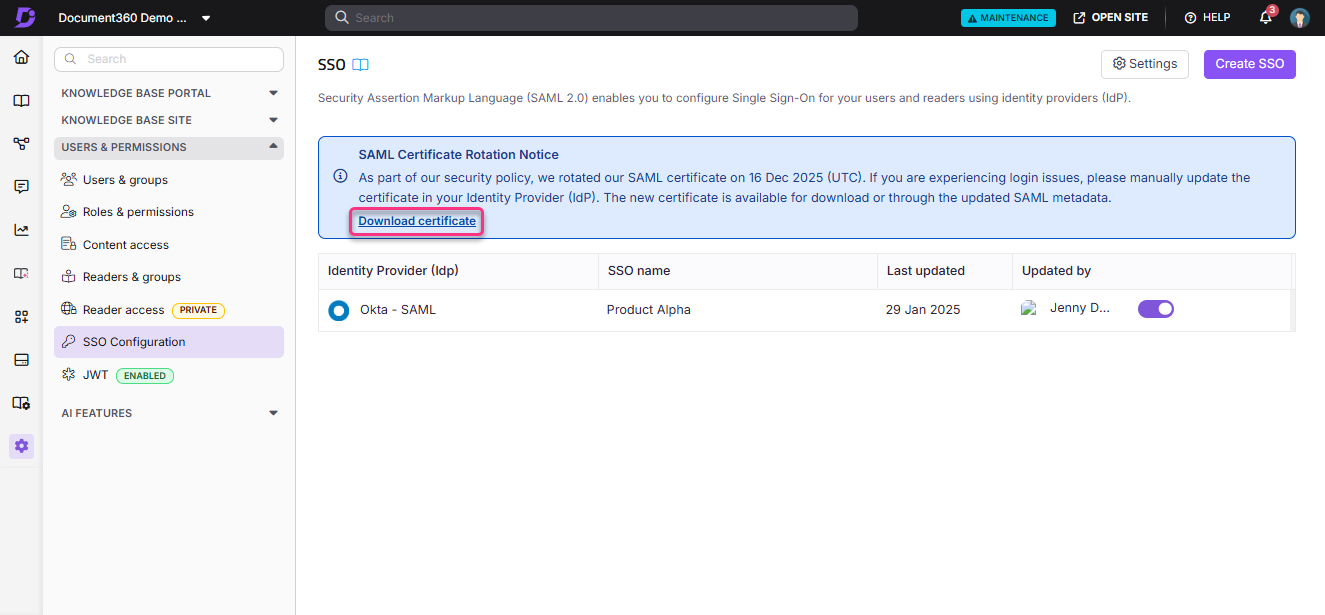Select the Okta SAML radio button
The height and width of the screenshot is (615, 1325).
click(338, 310)
